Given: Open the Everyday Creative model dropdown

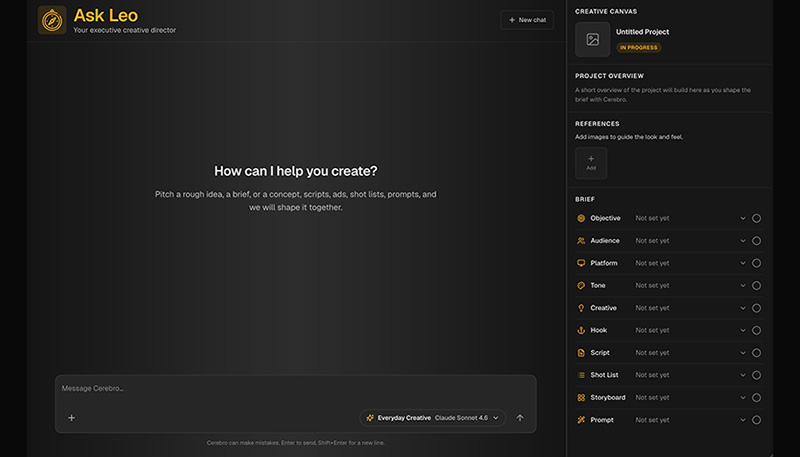Looking at the screenshot, I should [x=433, y=418].
